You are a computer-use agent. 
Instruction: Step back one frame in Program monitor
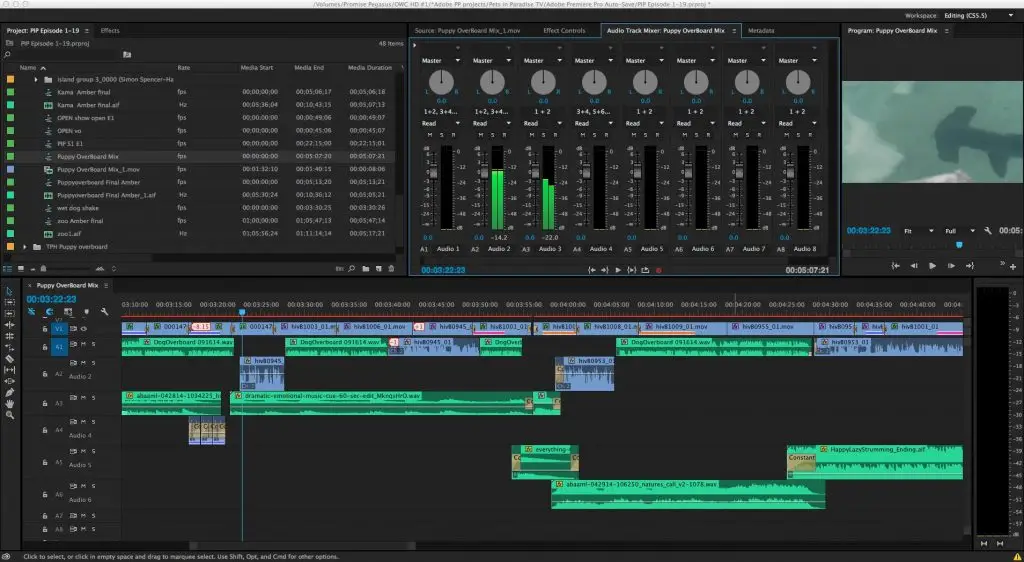(914, 266)
